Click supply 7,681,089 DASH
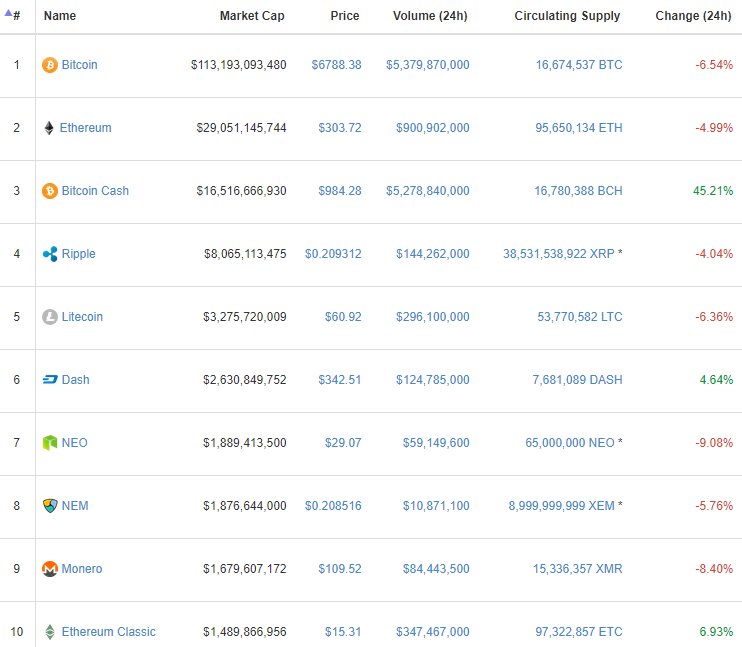The width and height of the screenshot is (742, 647). click(x=577, y=380)
